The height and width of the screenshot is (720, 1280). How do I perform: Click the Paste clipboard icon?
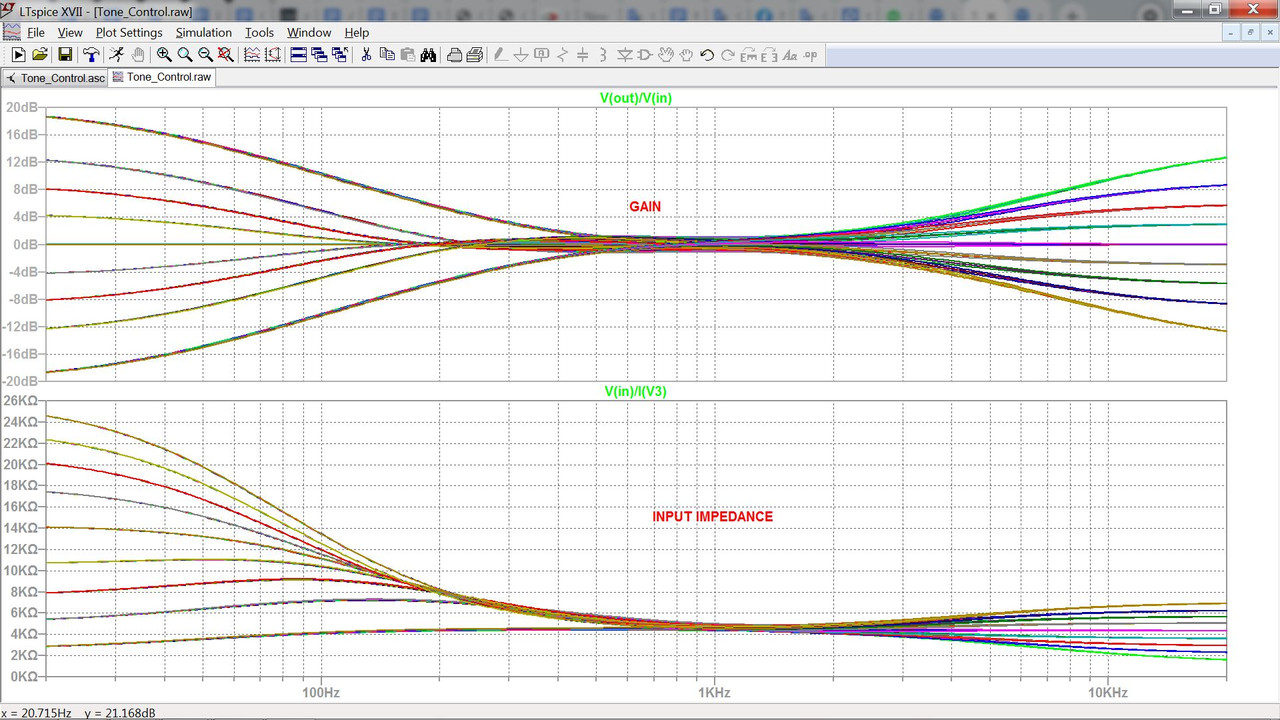[x=407, y=55]
